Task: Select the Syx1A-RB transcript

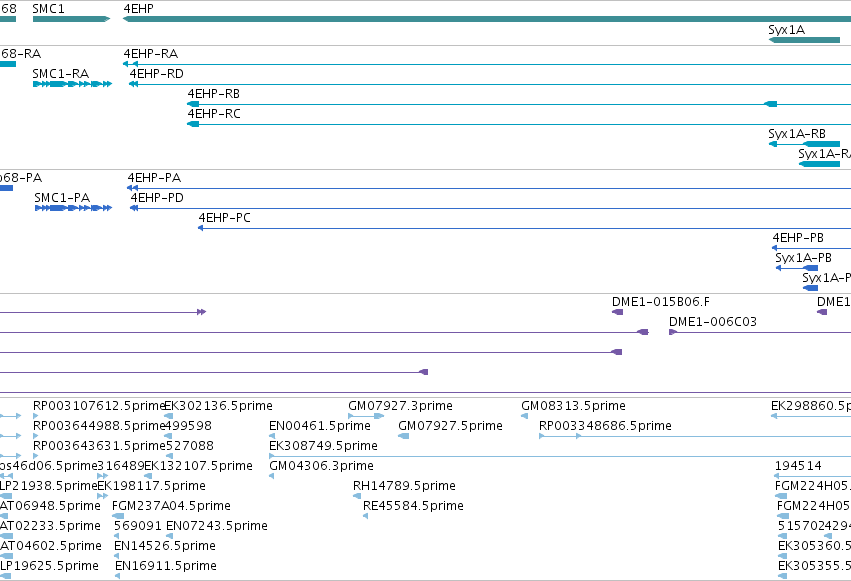Action: [804, 144]
